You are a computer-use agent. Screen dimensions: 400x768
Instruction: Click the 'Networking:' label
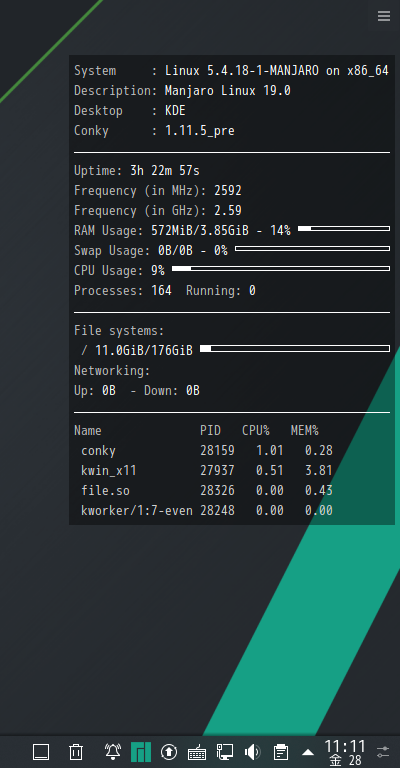pos(113,371)
